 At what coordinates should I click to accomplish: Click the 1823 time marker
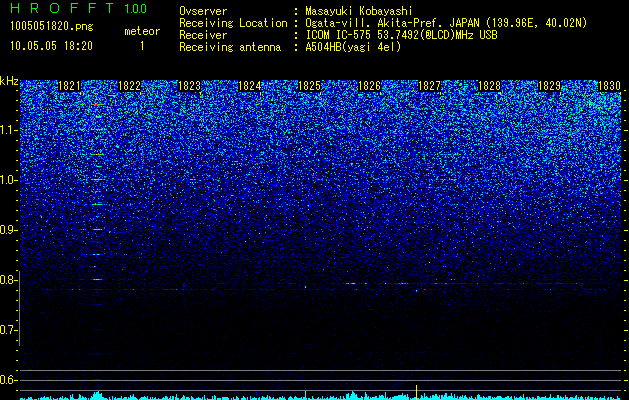189,86
